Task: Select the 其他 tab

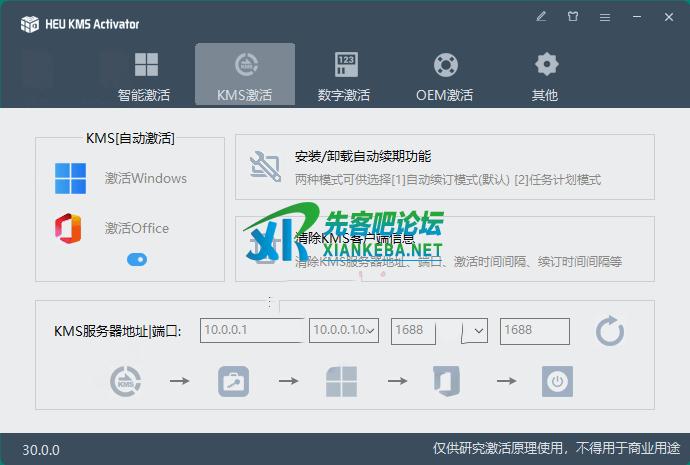Action: coord(545,76)
